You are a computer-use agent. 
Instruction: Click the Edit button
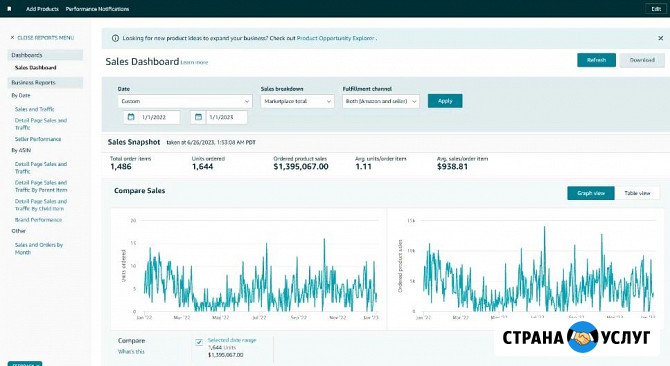pyautogui.click(x=656, y=9)
